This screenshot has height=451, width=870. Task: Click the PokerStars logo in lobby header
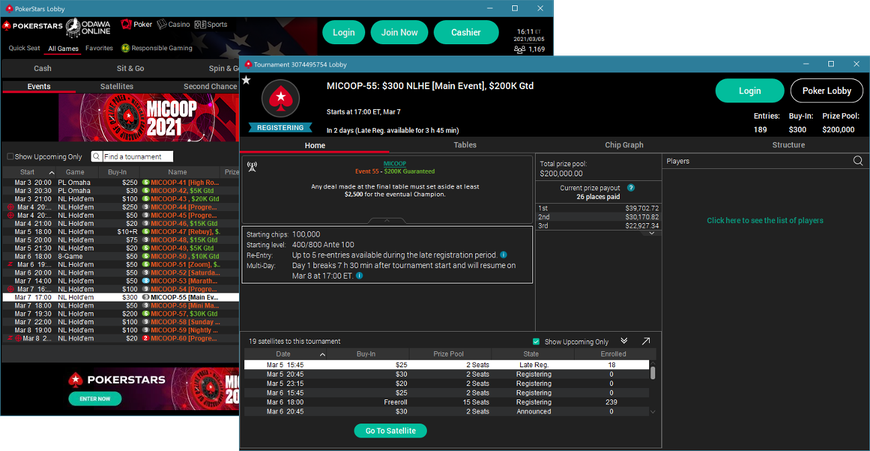coord(33,26)
